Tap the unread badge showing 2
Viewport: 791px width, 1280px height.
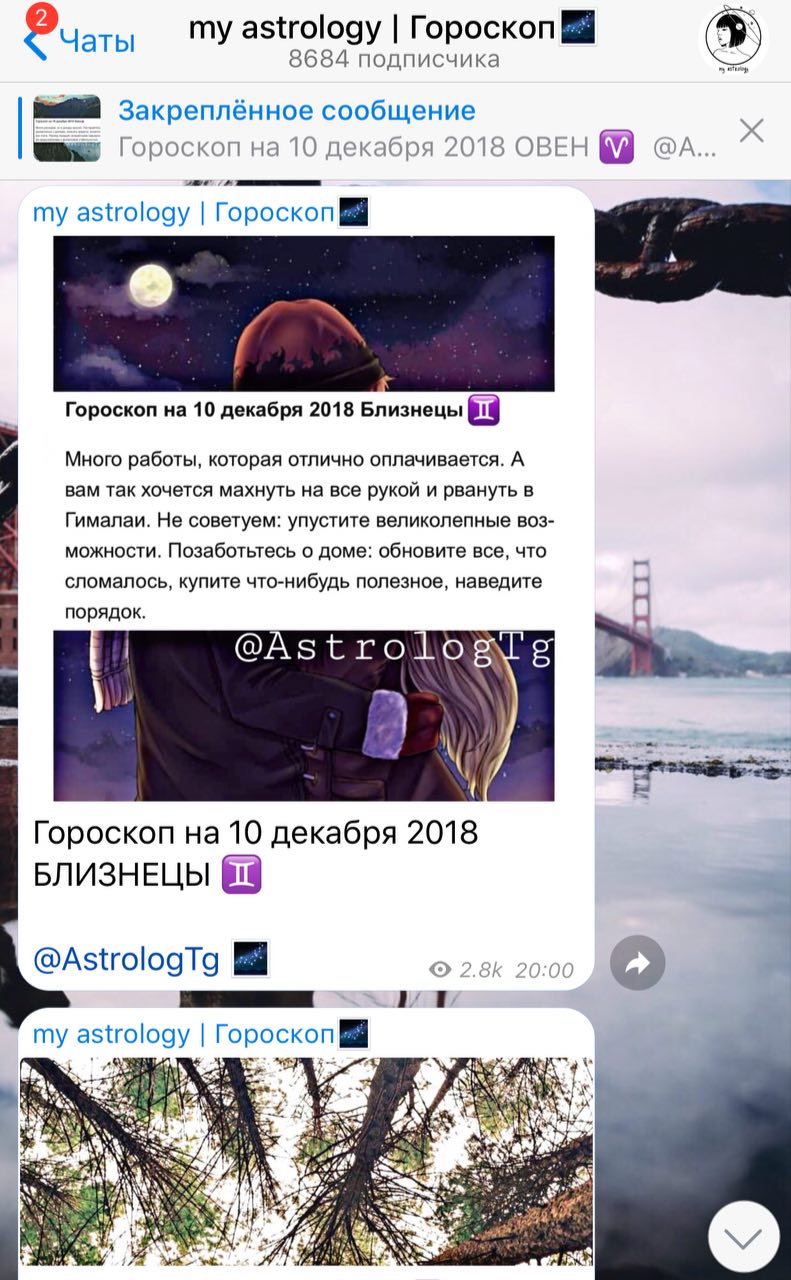(40, 17)
